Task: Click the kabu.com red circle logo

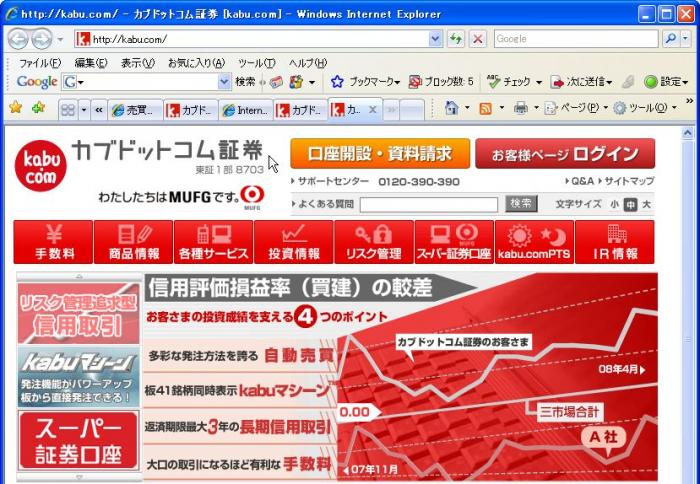Action: point(41,166)
